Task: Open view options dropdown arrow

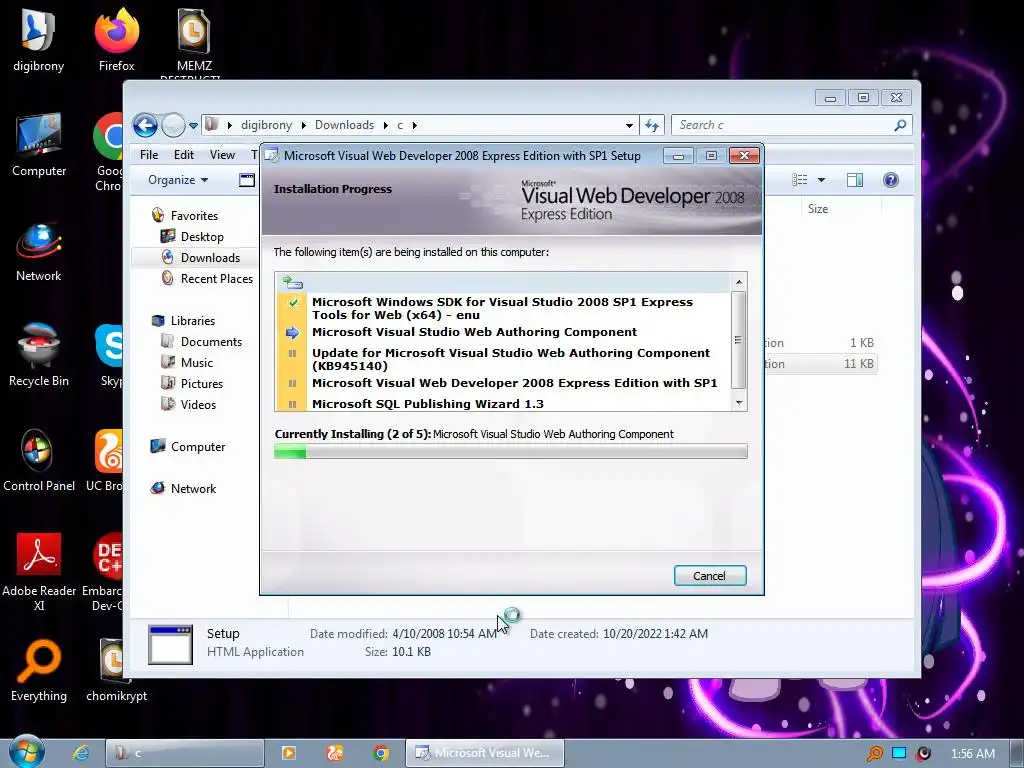Action: [822, 180]
